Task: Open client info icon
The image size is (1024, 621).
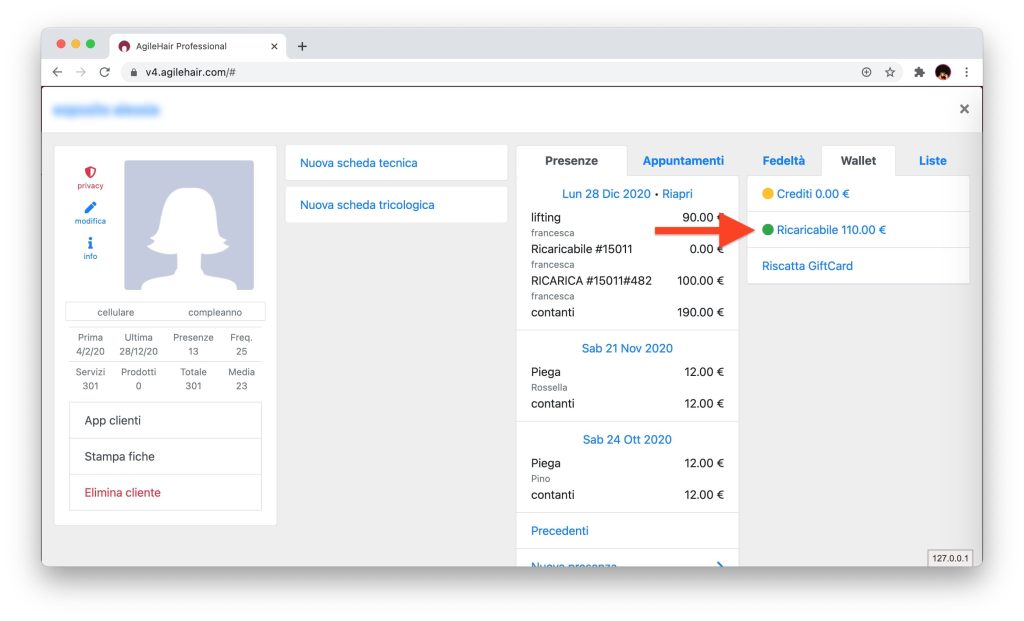Action: click(90, 243)
